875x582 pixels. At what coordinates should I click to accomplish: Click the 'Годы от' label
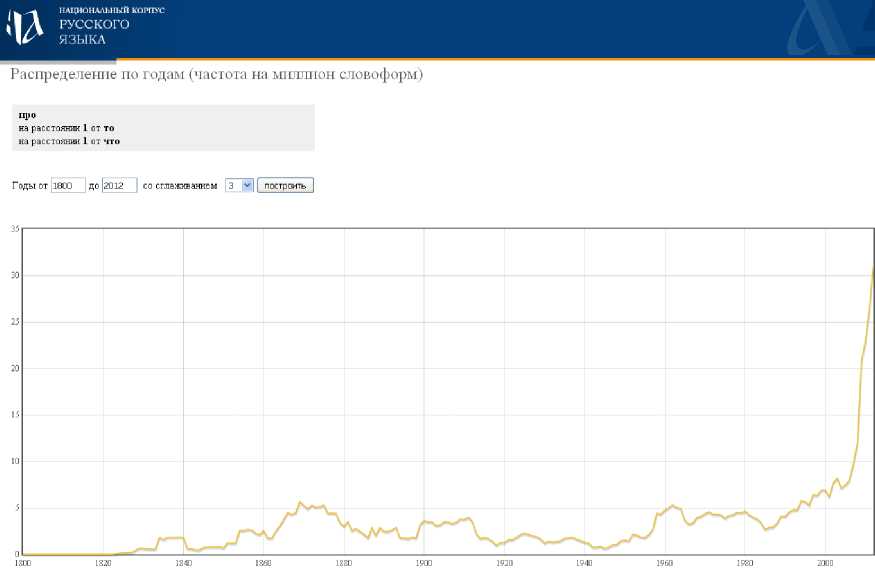tap(29, 186)
